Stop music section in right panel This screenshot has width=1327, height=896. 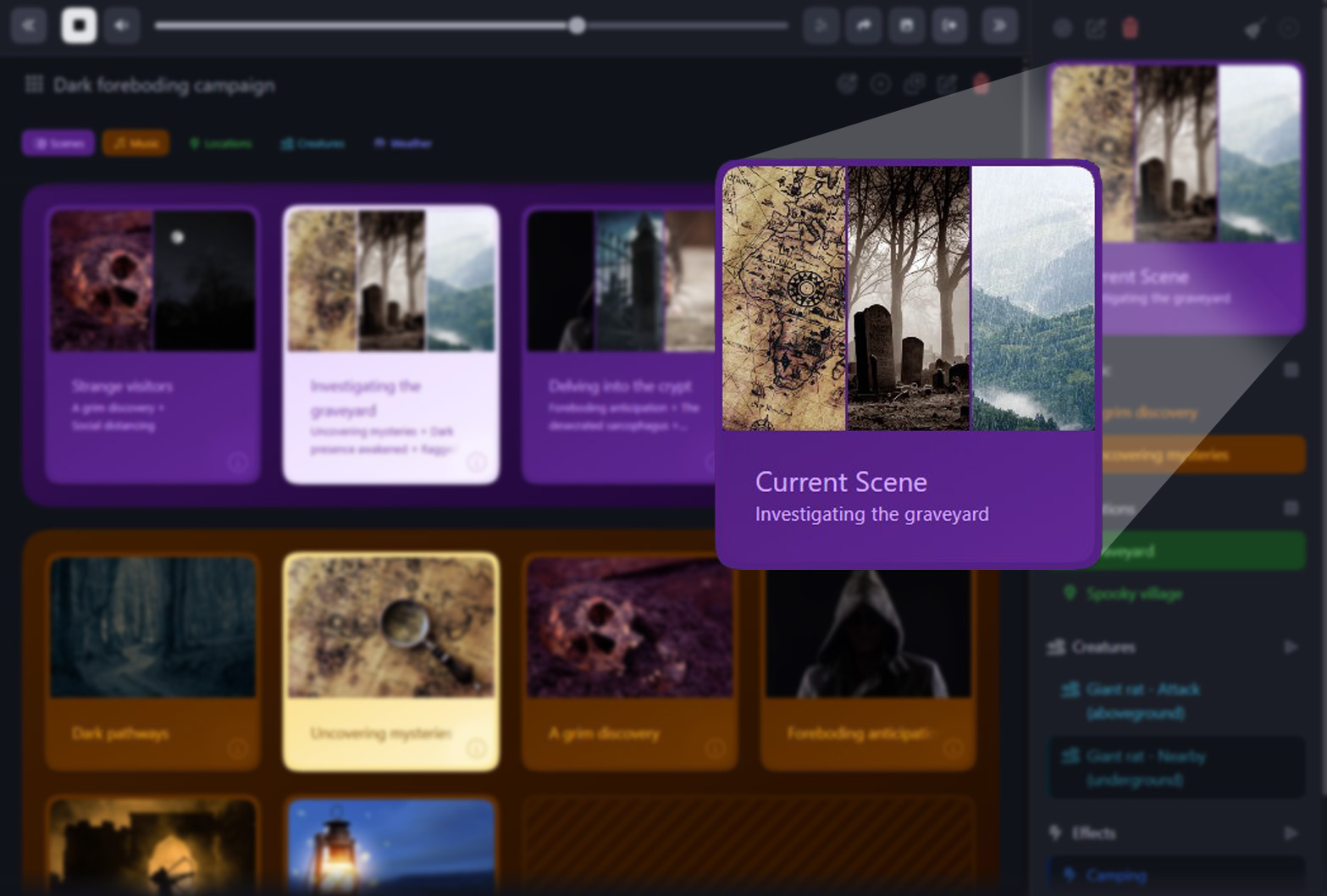[x=1291, y=370]
